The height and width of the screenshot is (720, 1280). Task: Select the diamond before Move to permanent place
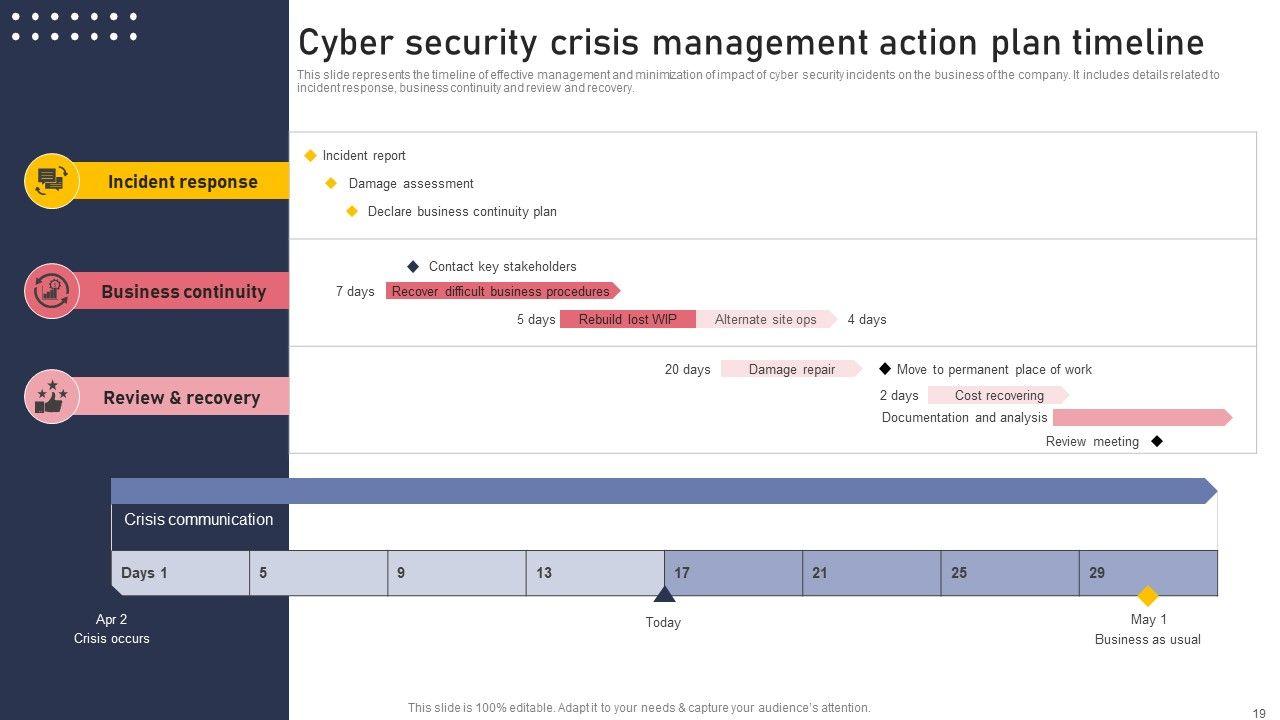(x=885, y=369)
